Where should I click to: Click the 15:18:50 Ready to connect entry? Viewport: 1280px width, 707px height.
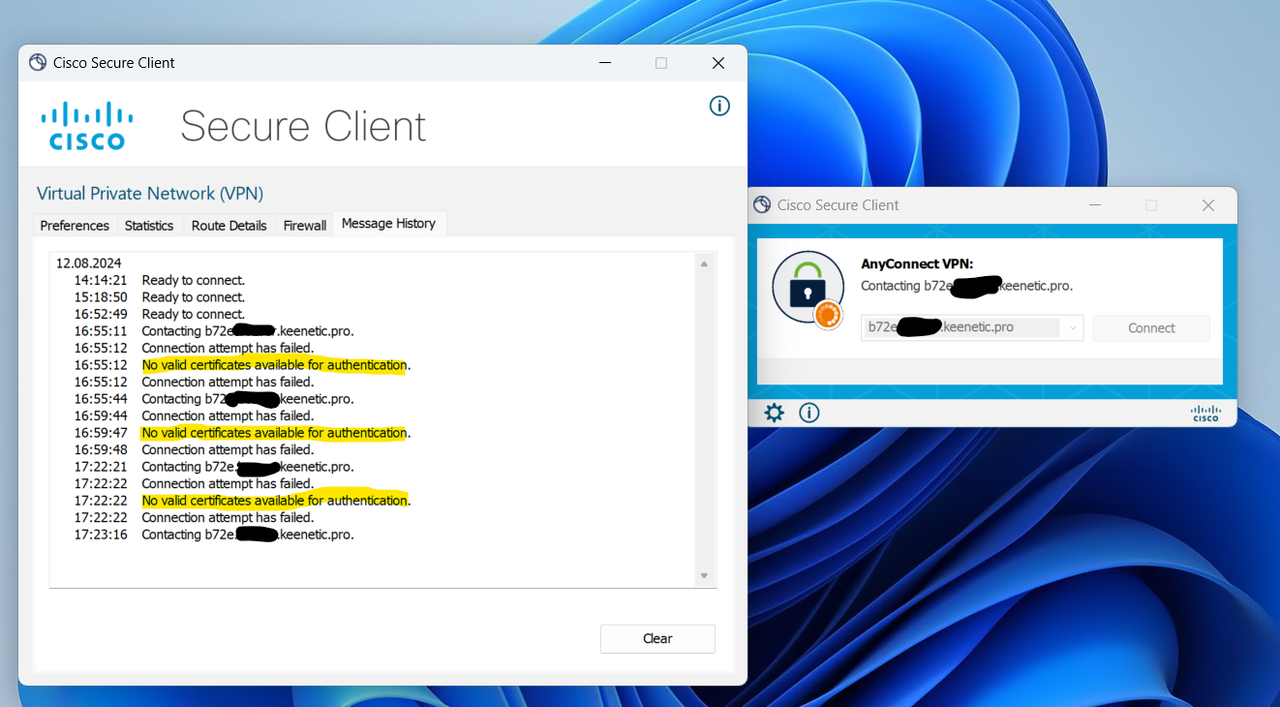159,297
